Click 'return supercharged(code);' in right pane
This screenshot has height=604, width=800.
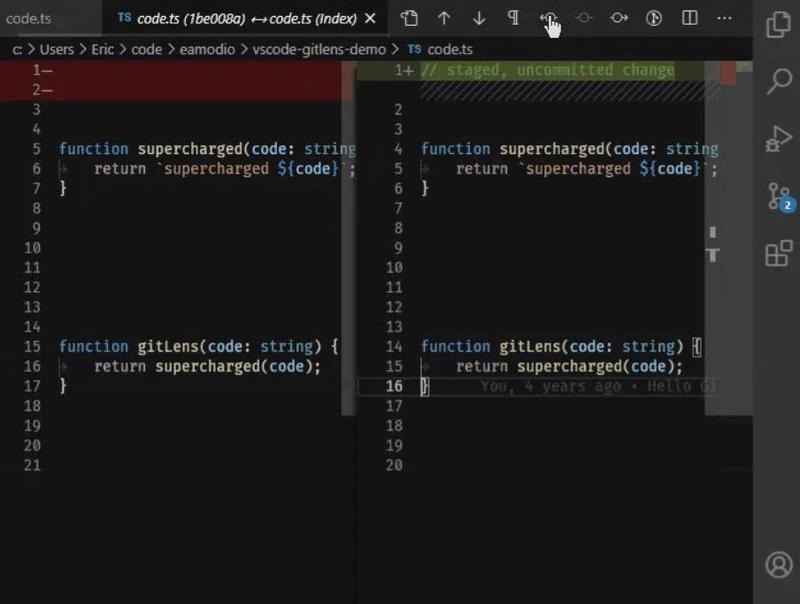click(569, 366)
